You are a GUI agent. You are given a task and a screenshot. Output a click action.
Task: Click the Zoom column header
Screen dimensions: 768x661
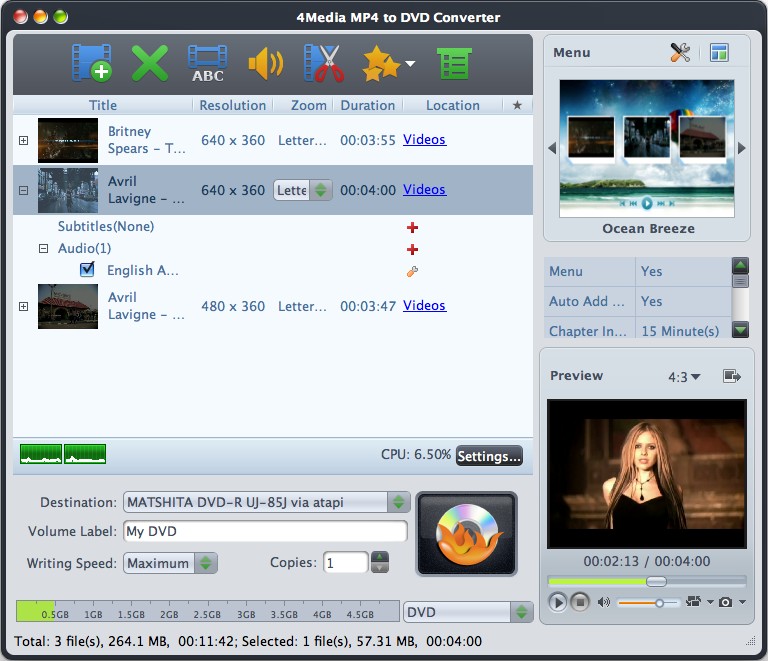309,105
